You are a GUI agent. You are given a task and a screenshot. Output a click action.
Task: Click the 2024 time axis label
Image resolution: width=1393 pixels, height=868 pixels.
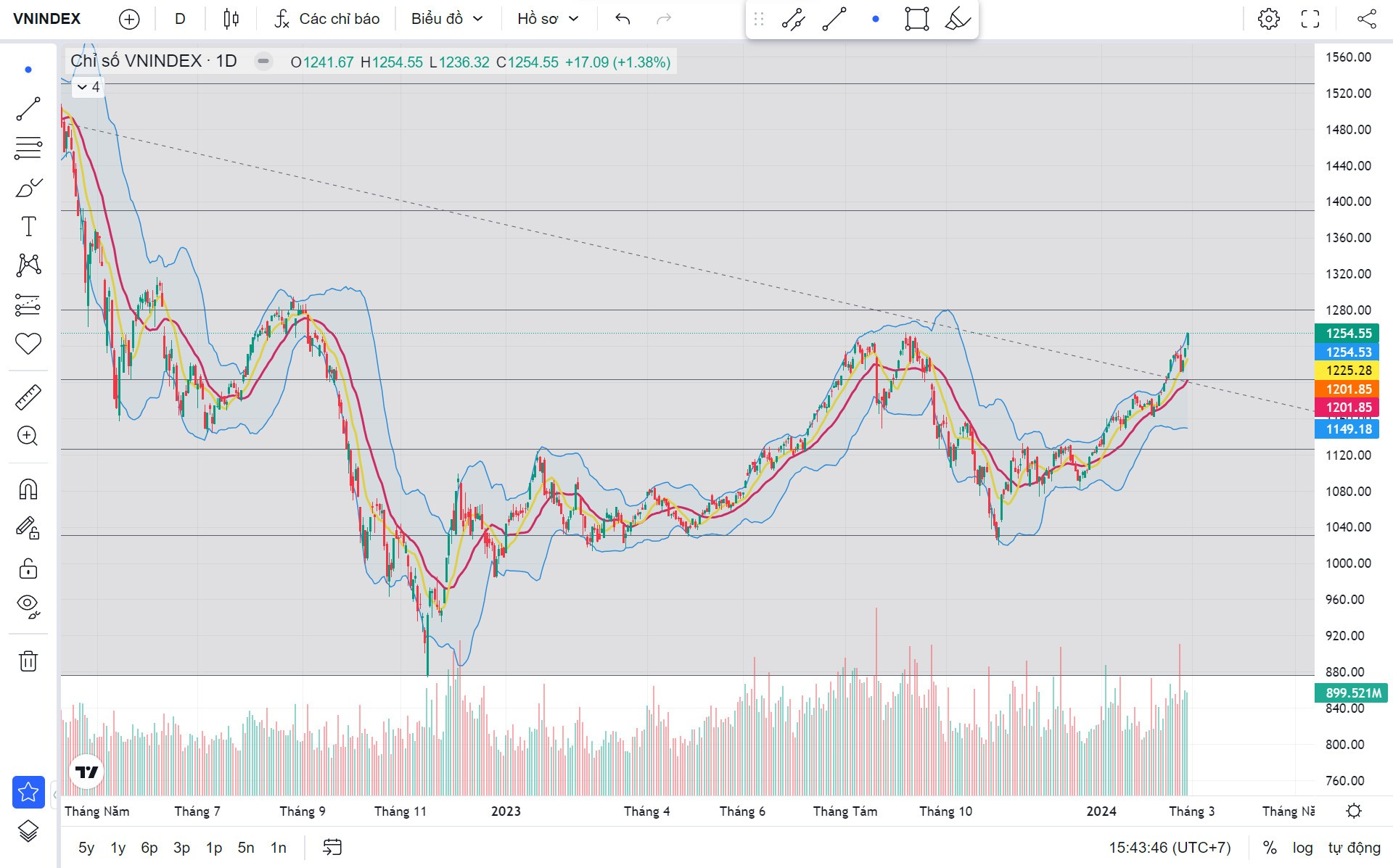pos(1101,811)
